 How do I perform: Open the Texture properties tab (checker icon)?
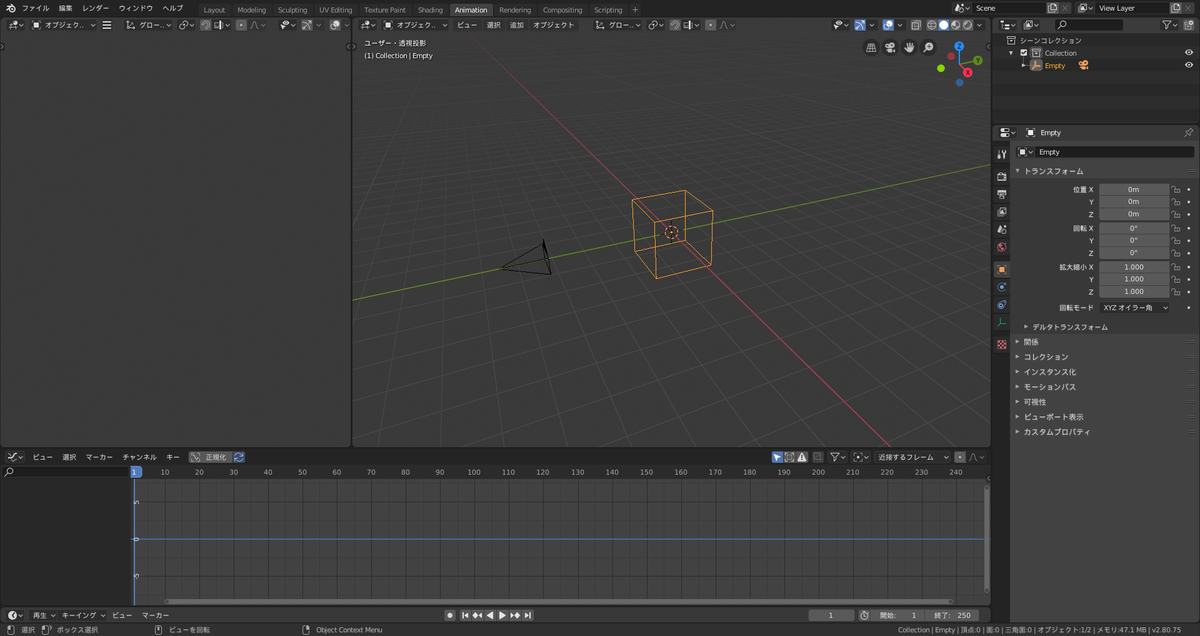coord(1001,344)
